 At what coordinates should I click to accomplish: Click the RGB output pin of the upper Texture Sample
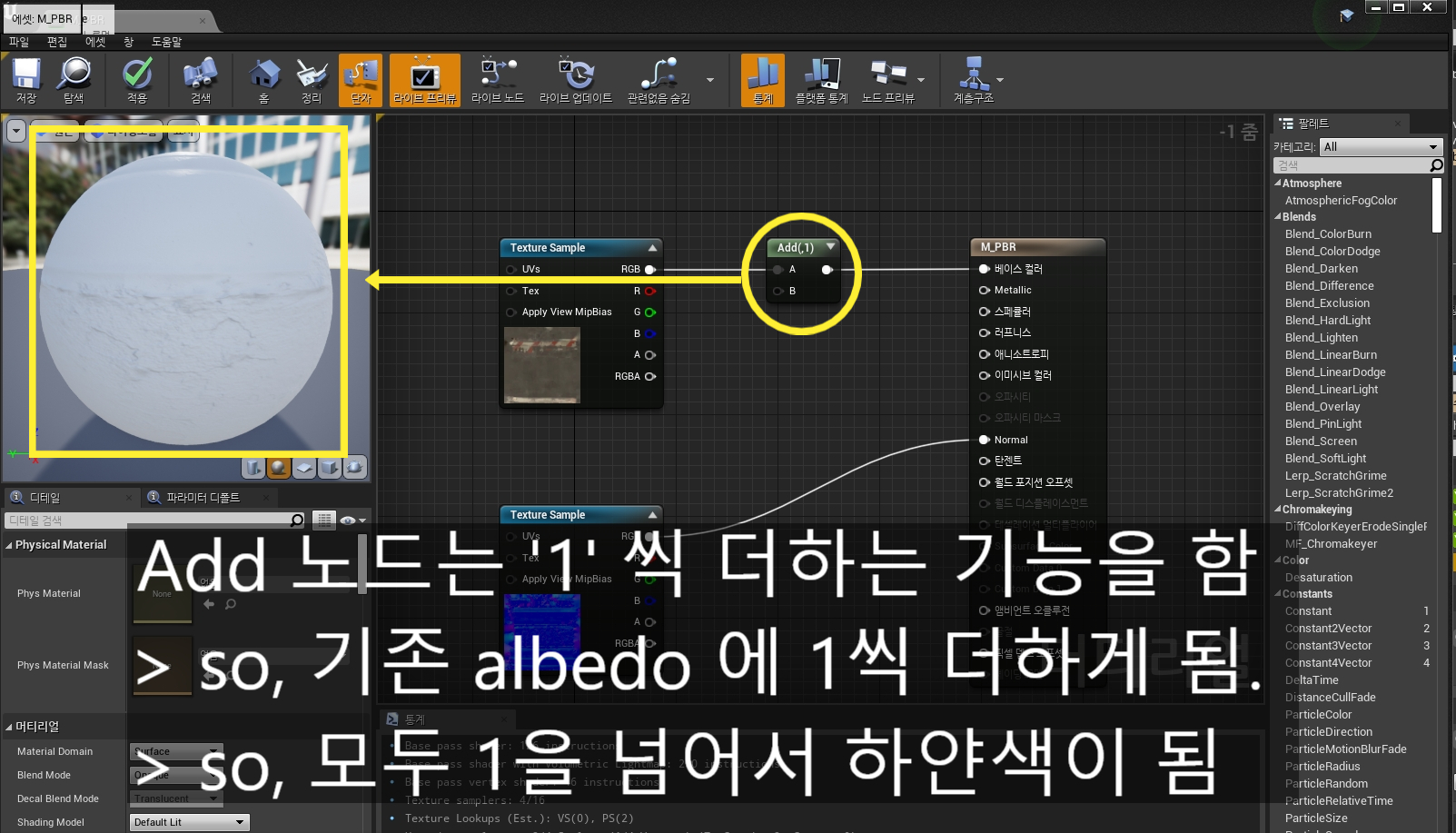(x=649, y=270)
